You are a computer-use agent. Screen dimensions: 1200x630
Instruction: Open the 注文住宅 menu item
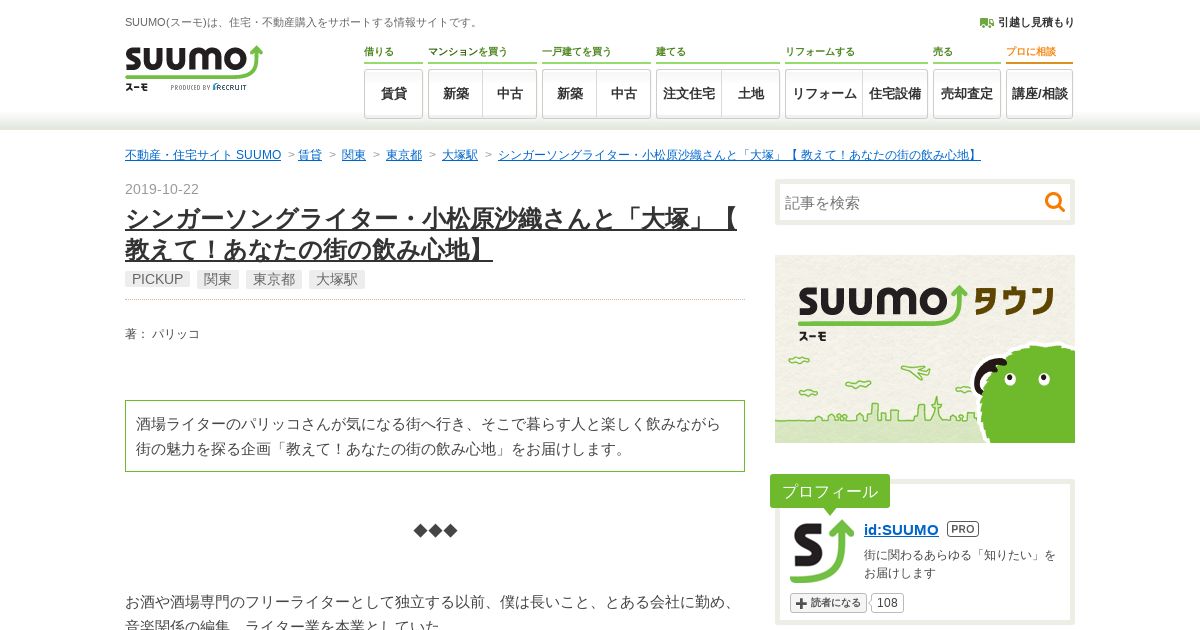click(689, 94)
